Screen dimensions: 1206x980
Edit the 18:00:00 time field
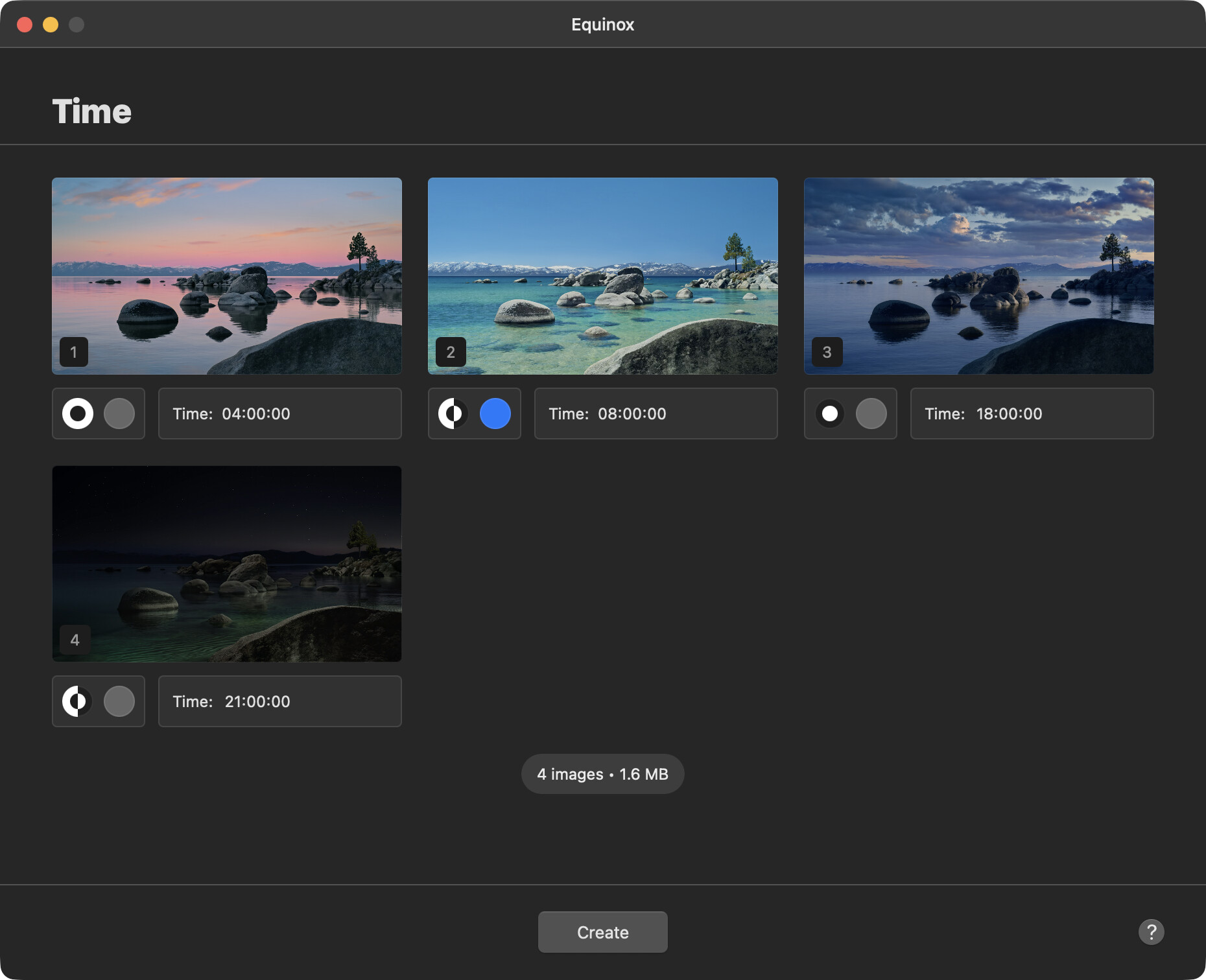pyautogui.click(x=1032, y=414)
